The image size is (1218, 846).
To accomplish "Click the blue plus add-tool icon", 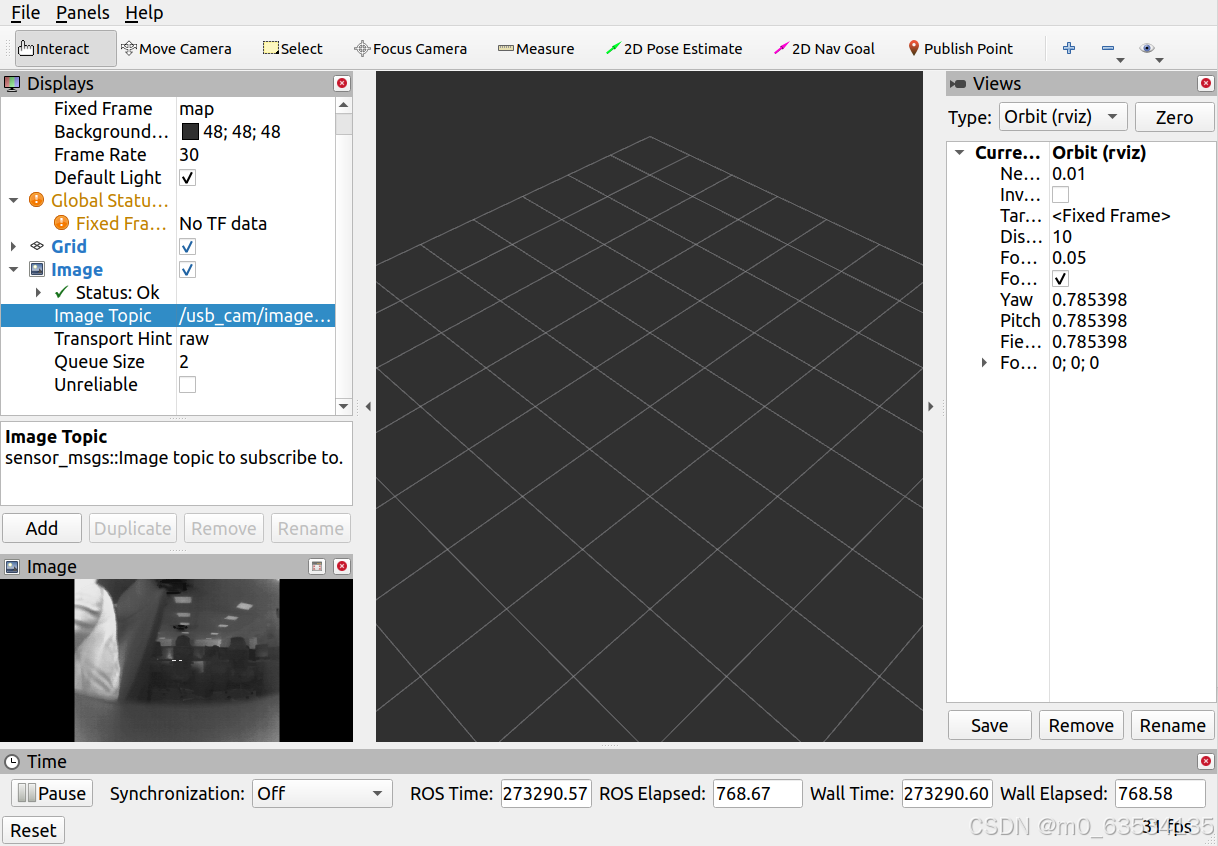I will coord(1069,48).
